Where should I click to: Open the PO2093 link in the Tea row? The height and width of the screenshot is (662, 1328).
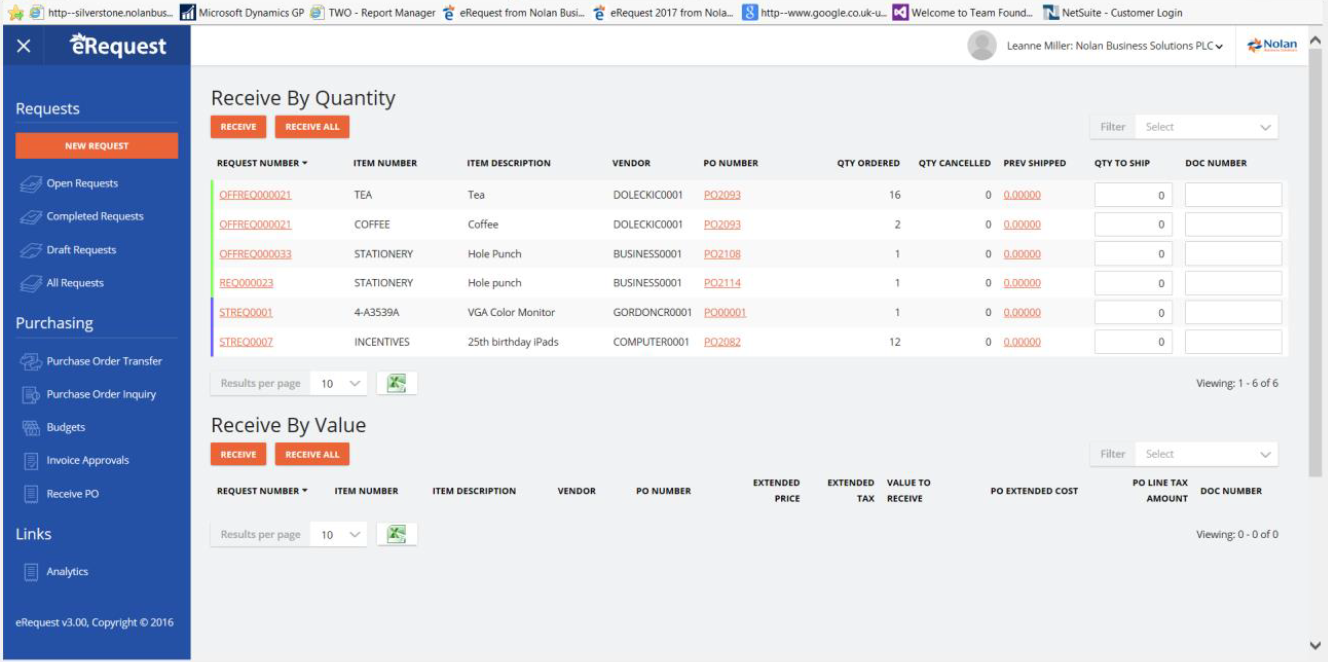pyautogui.click(x=722, y=195)
